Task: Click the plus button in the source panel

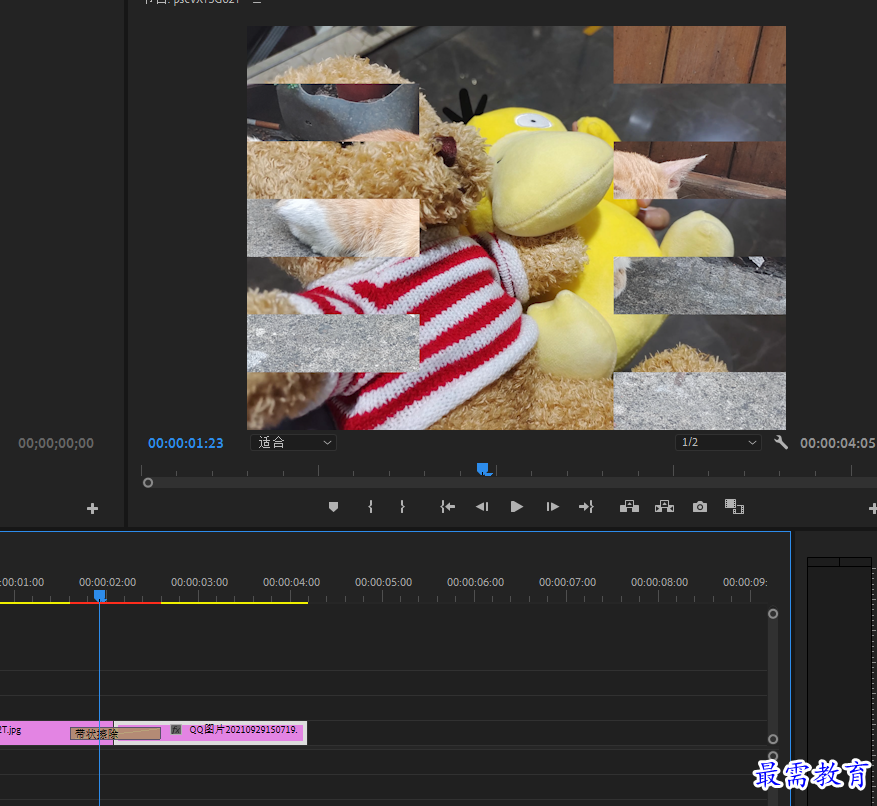Action: tap(93, 508)
